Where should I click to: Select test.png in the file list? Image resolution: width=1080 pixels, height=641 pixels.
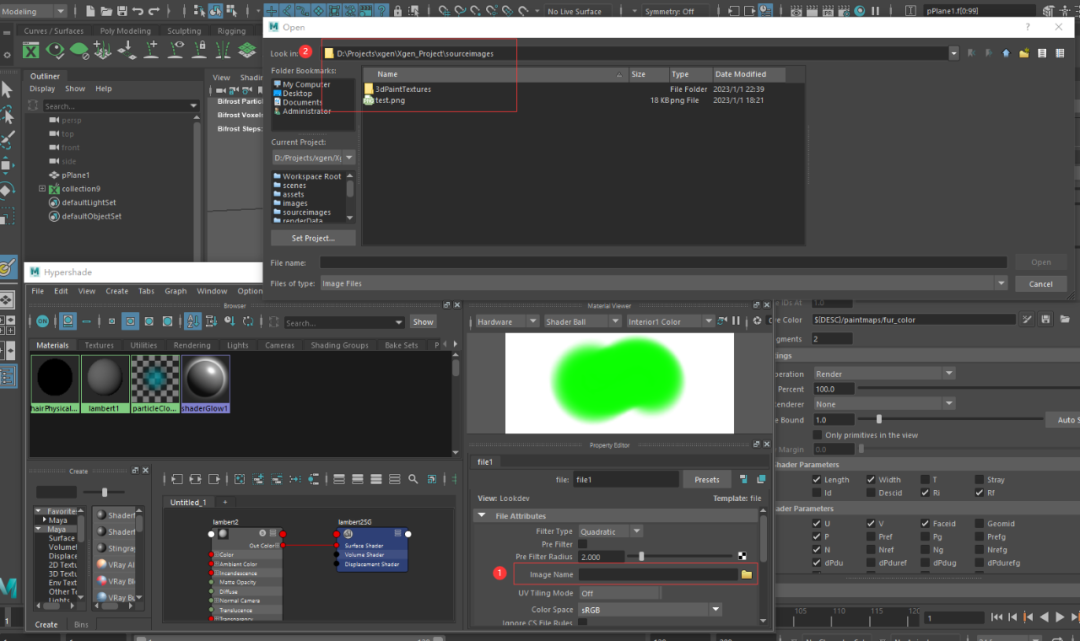pos(390,101)
